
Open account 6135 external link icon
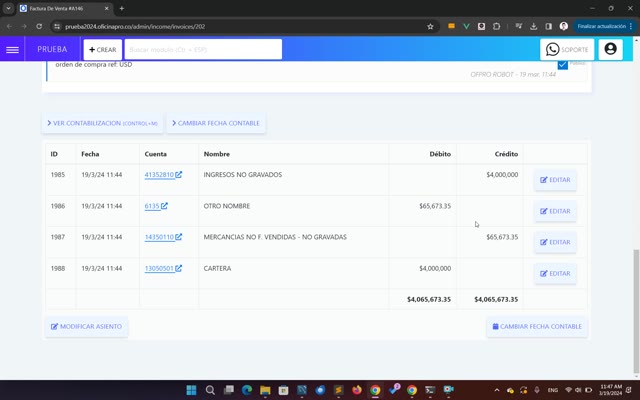164,206
